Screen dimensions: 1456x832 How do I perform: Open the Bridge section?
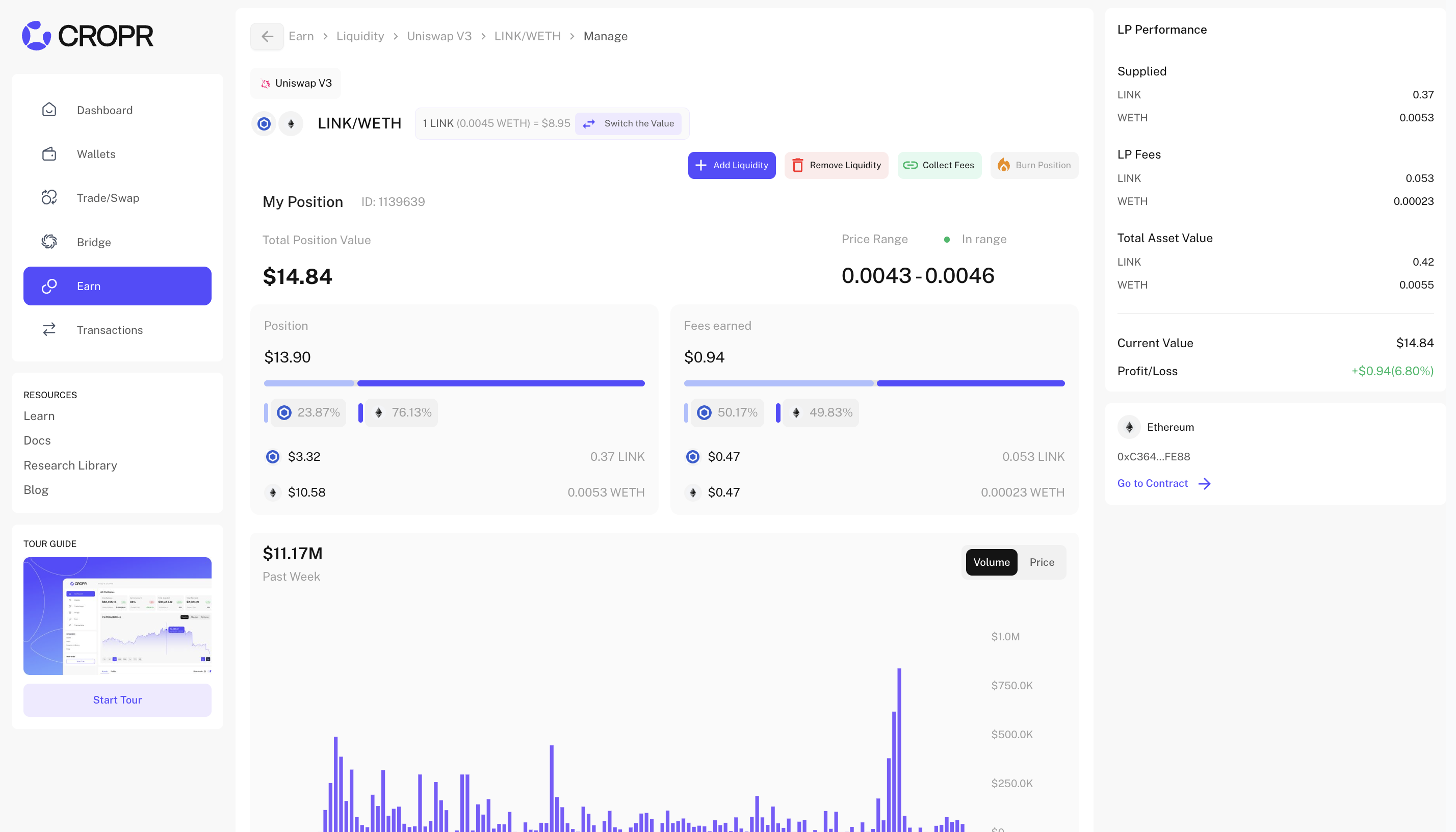(117, 242)
